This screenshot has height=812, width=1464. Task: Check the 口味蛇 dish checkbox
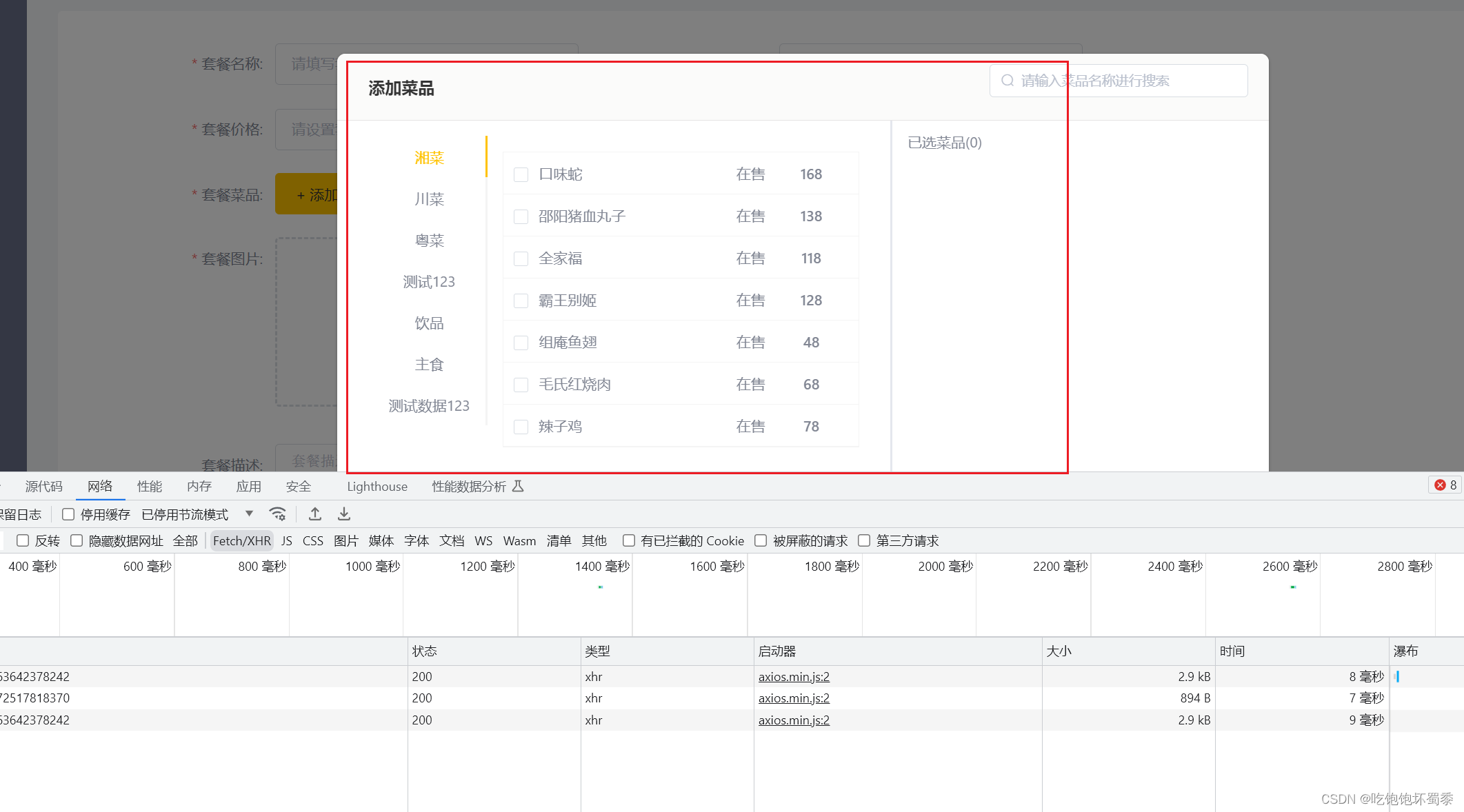click(x=521, y=174)
